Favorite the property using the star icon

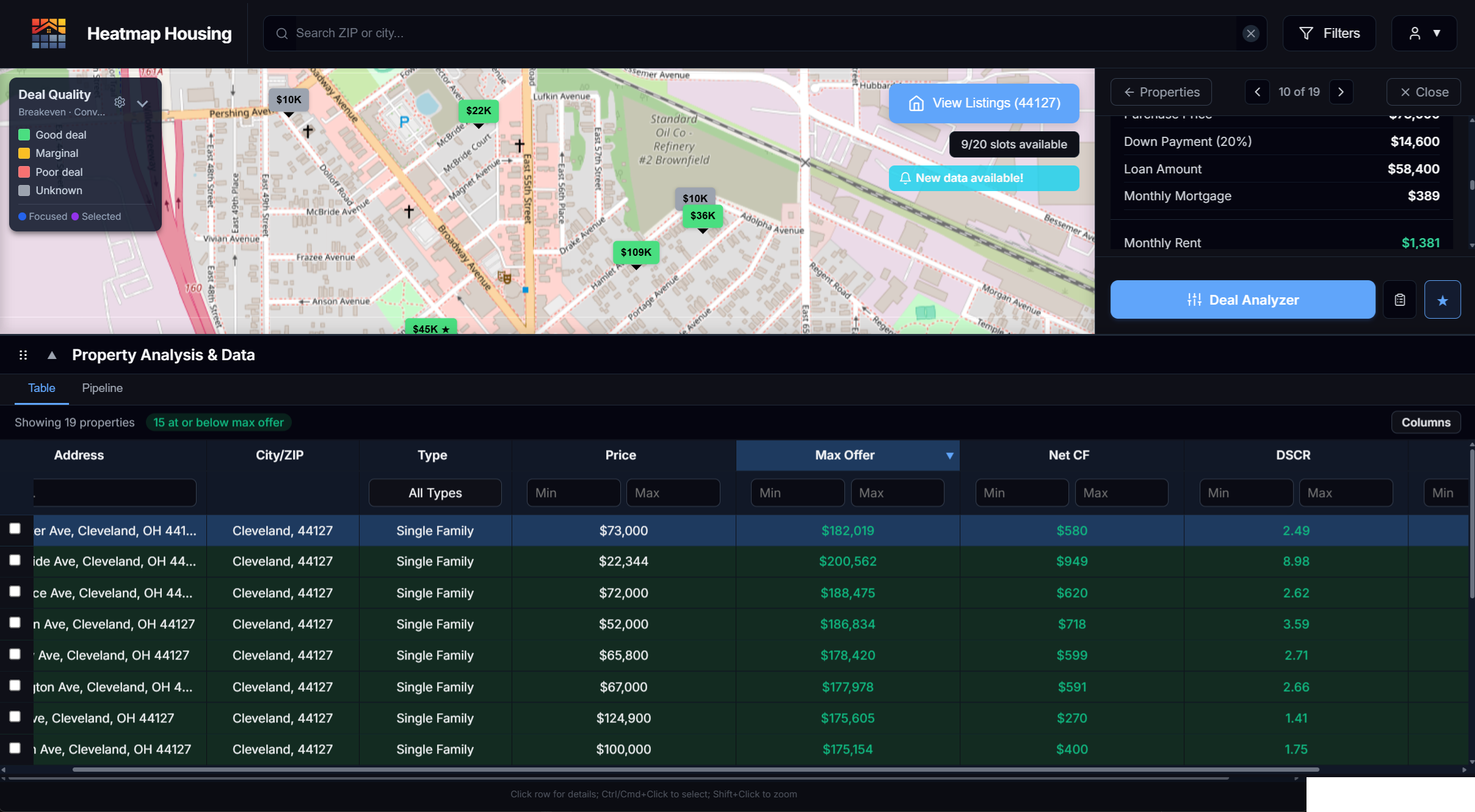click(1442, 299)
